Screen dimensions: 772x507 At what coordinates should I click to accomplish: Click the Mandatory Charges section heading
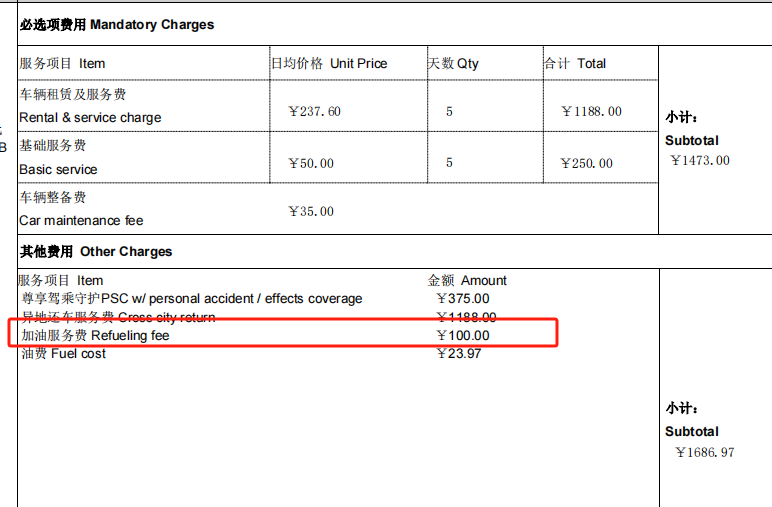point(117,24)
